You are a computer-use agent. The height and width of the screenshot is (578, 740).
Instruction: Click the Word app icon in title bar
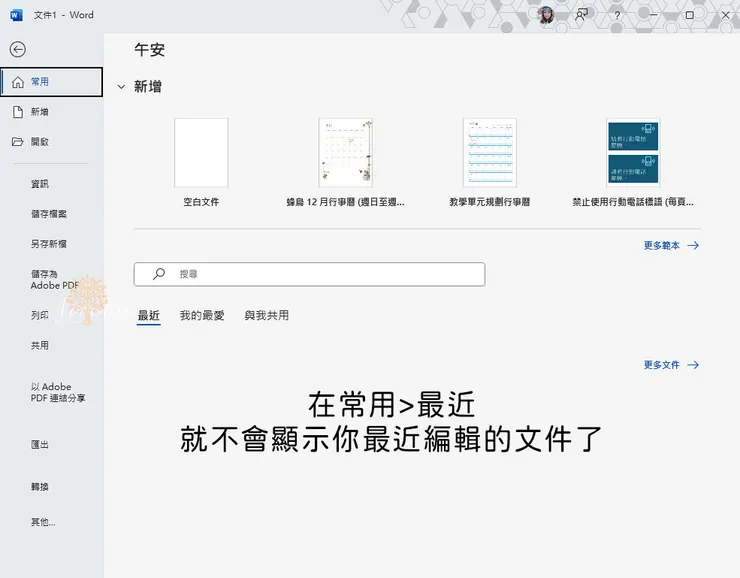[16, 15]
